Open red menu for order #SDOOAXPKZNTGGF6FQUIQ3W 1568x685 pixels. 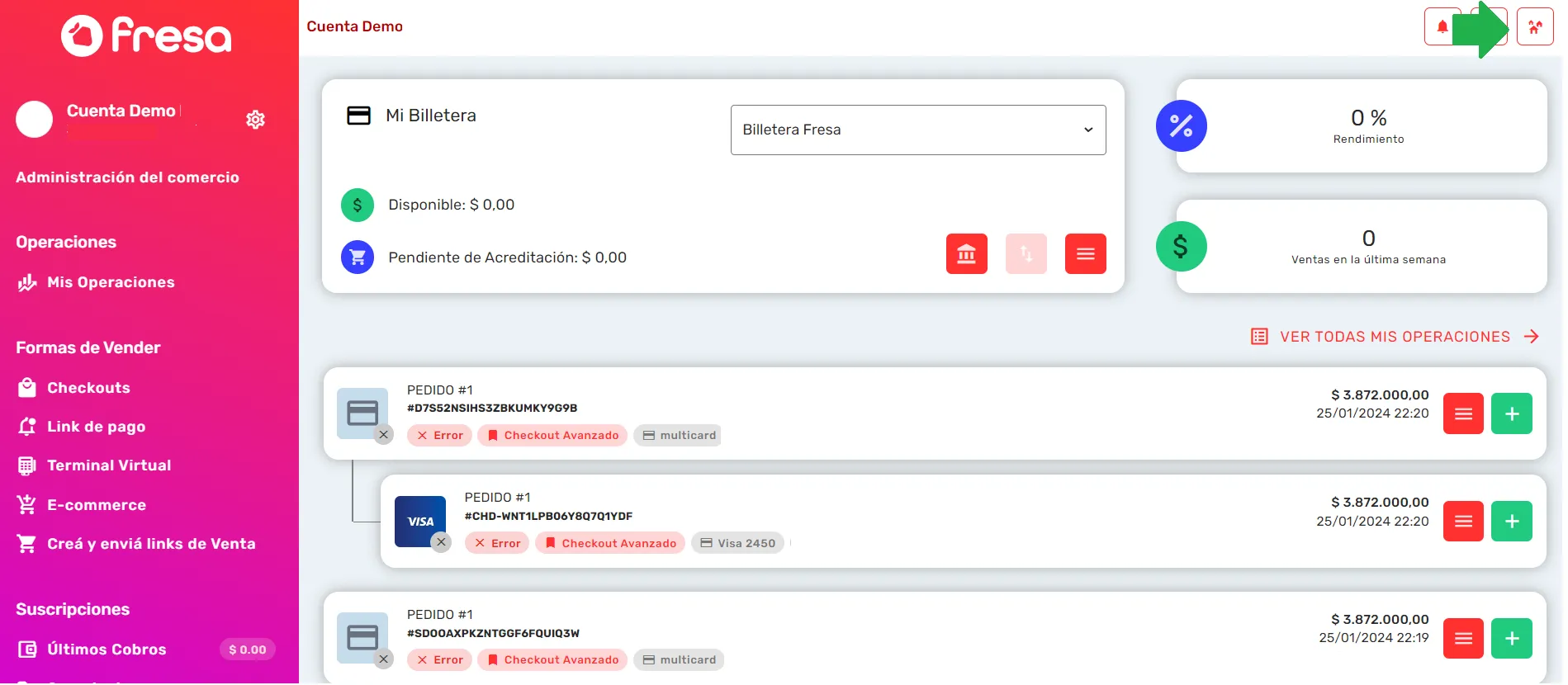[x=1463, y=639]
